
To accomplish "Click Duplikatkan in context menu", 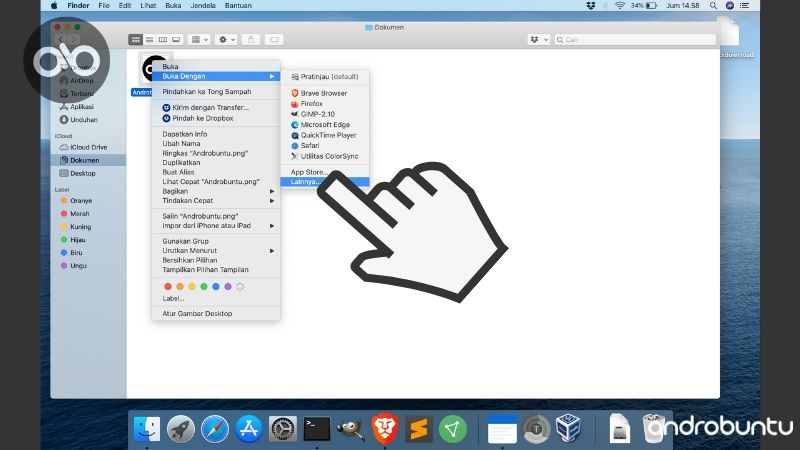I will [216, 163].
